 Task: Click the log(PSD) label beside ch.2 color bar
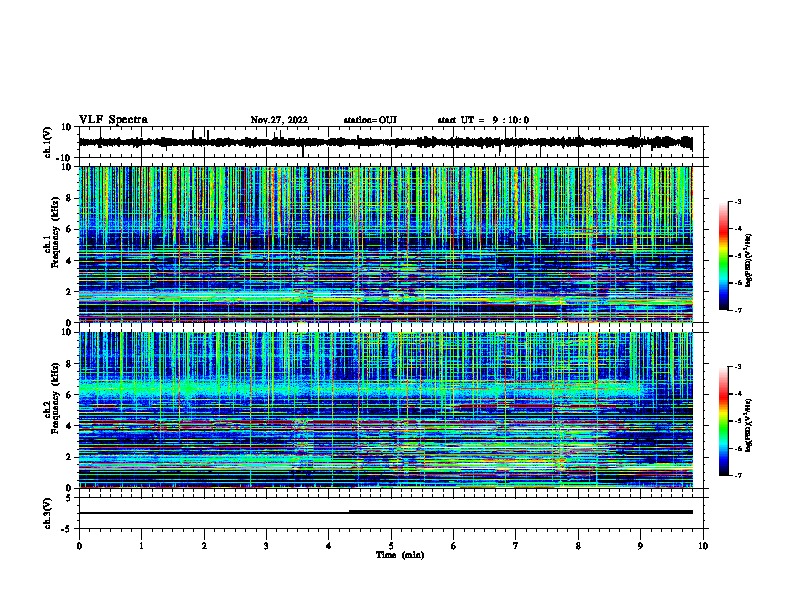pyautogui.click(x=748, y=425)
